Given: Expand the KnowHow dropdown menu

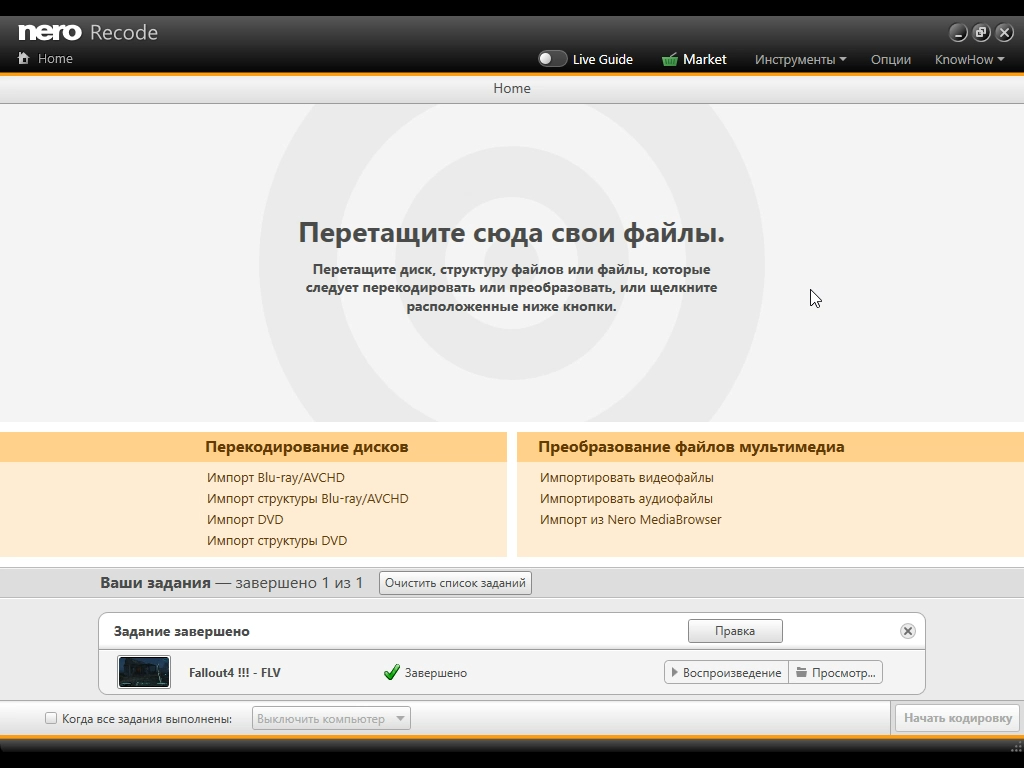Looking at the screenshot, I should tap(970, 59).
